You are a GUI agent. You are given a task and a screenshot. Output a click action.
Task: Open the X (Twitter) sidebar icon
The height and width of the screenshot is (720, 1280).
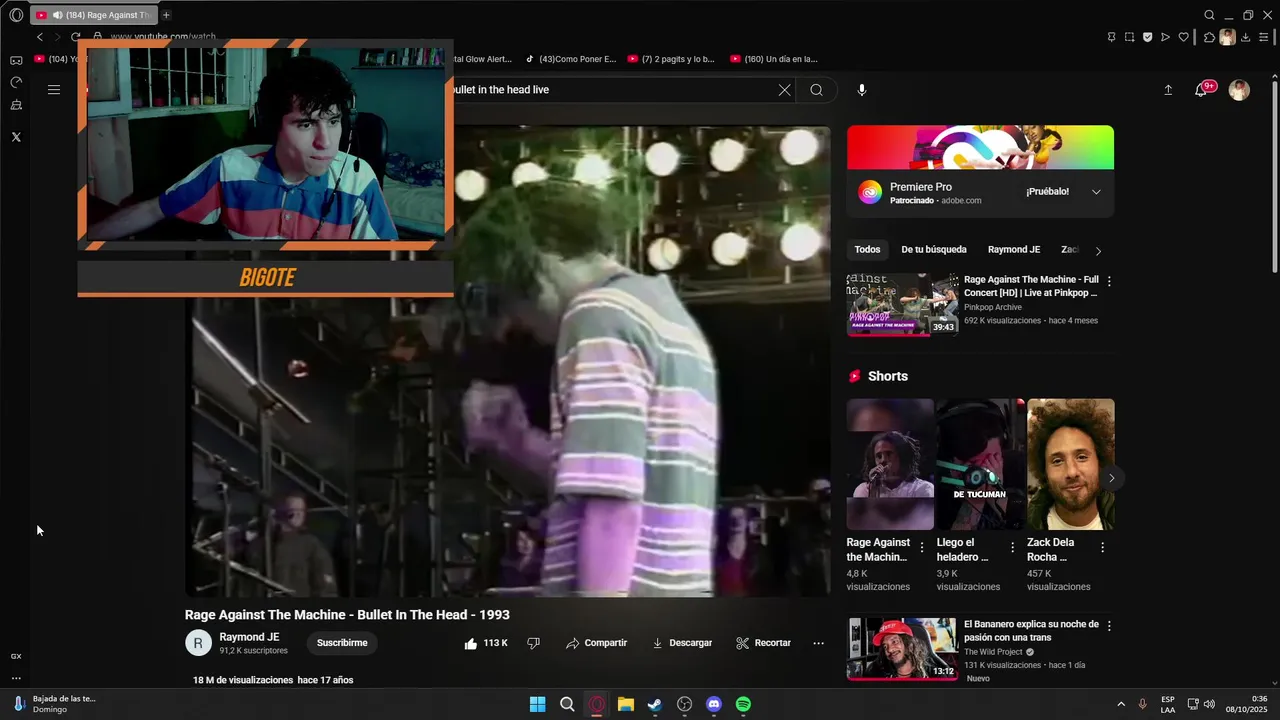[16, 137]
